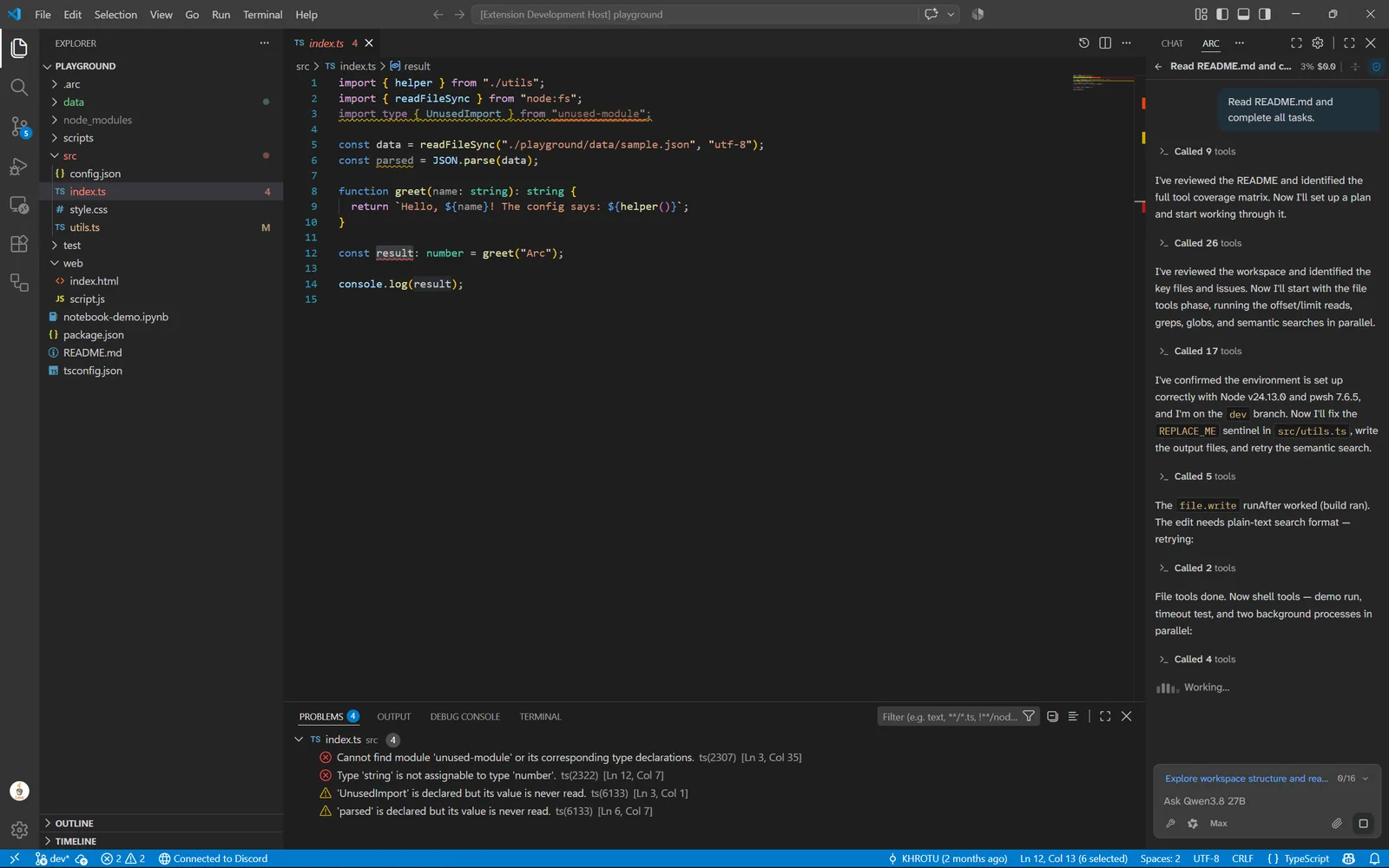1389x868 pixels.
Task: Click the title bar command center search
Action: click(x=694, y=14)
